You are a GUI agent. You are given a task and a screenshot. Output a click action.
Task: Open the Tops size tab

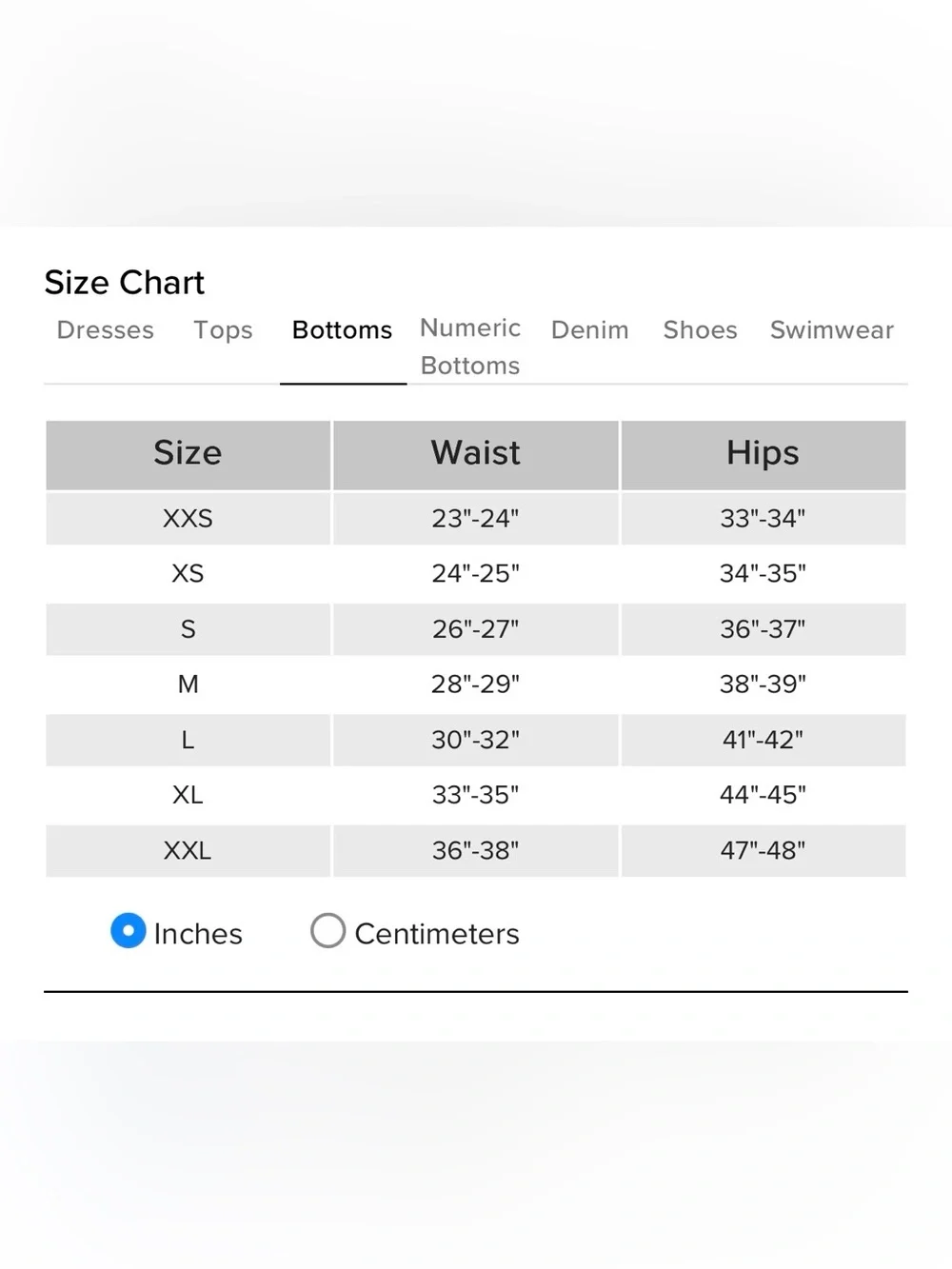223,330
